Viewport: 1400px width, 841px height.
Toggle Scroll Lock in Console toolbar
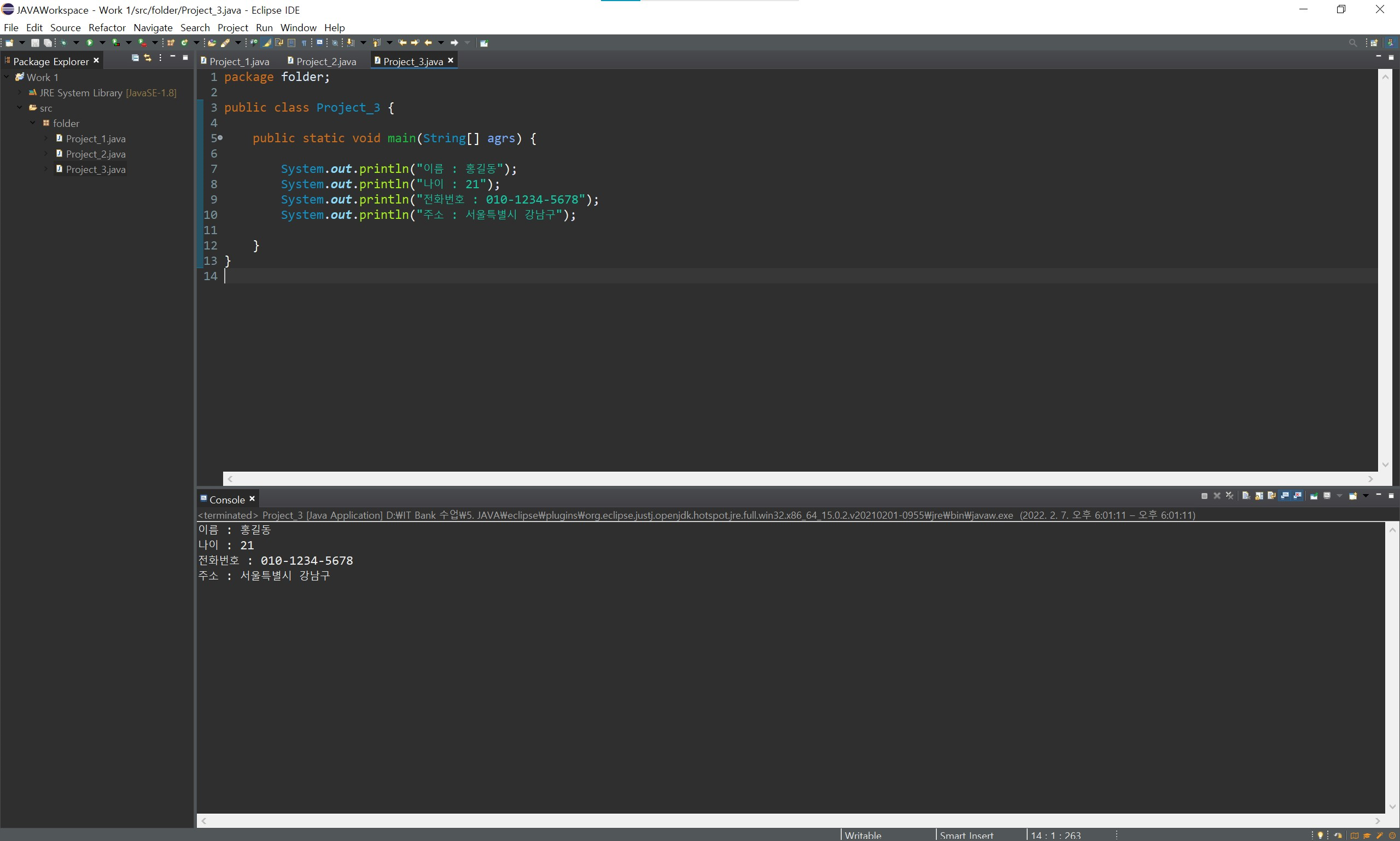pos(1259,496)
